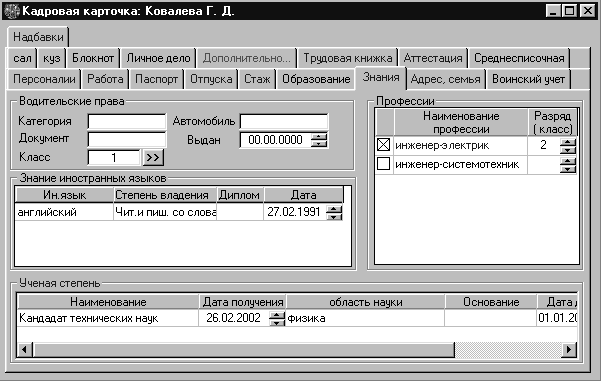Click the Дата получения column header
The width and height of the screenshot is (601, 381).
[243, 302]
